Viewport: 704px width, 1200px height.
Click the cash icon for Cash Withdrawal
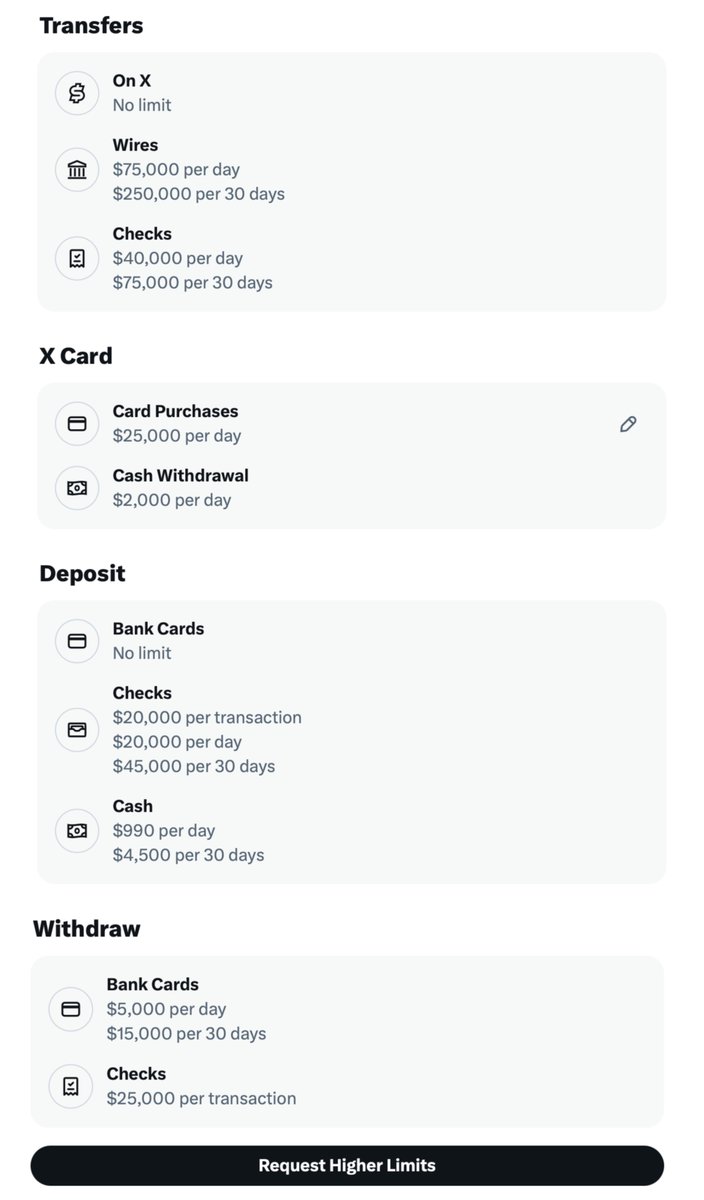click(77, 488)
